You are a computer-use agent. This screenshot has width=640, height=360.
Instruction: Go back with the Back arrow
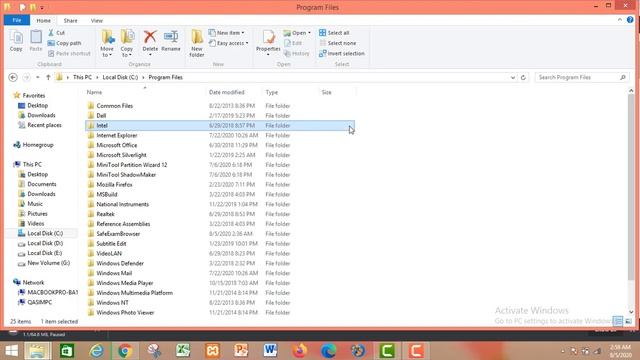click(x=13, y=77)
